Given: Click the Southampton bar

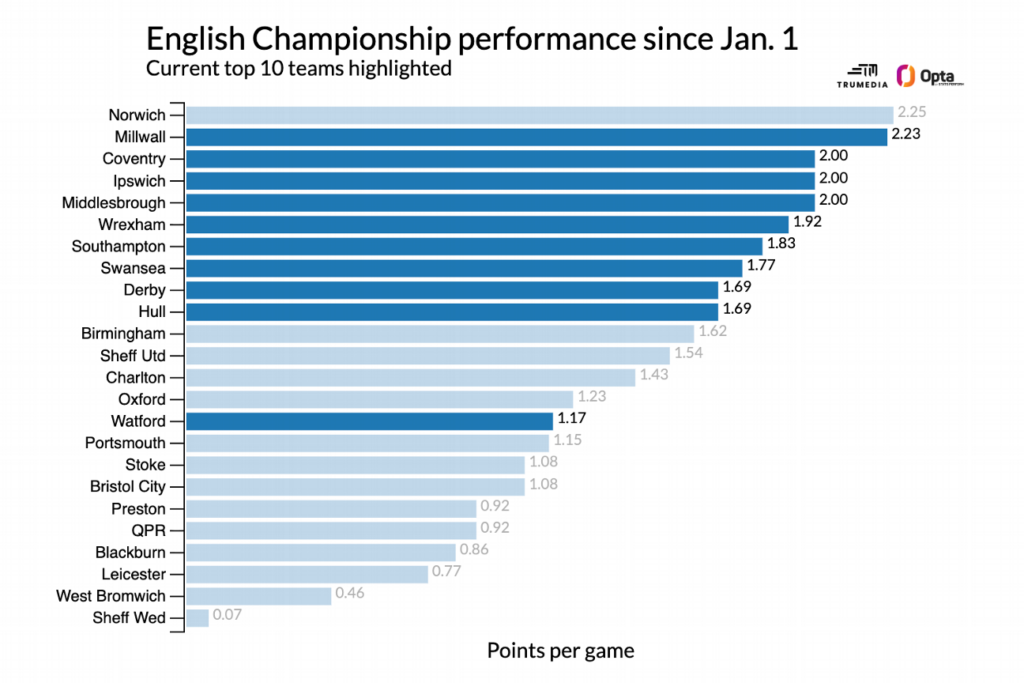Looking at the screenshot, I should [x=473, y=246].
